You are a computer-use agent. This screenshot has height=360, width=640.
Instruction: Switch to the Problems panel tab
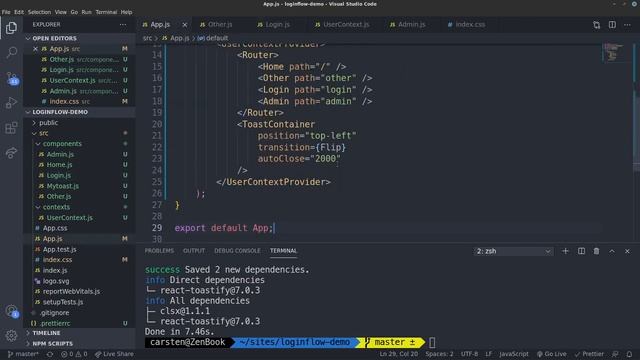pyautogui.click(x=159, y=251)
